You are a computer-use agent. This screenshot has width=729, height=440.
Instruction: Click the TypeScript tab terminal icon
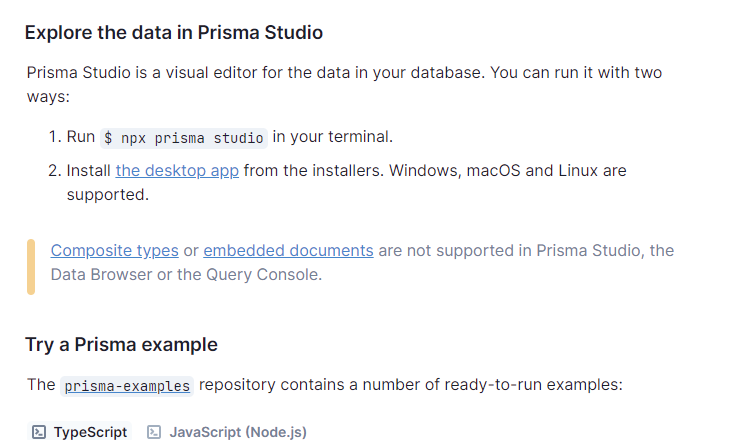click(38, 432)
